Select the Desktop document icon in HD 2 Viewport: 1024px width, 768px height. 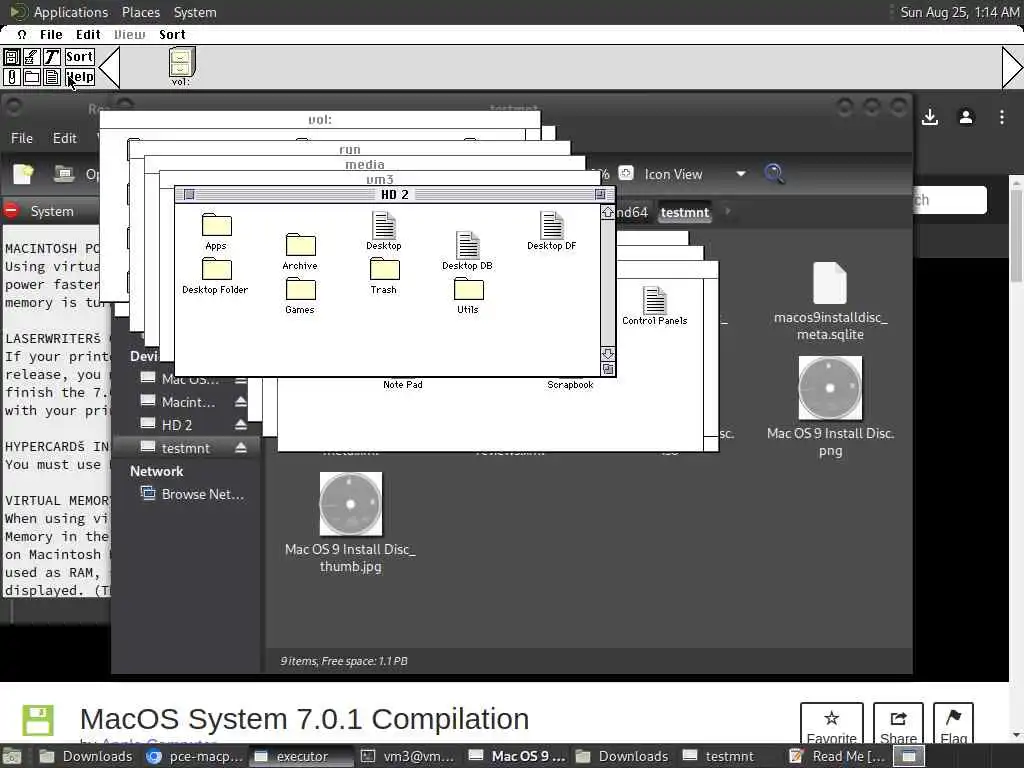click(384, 225)
